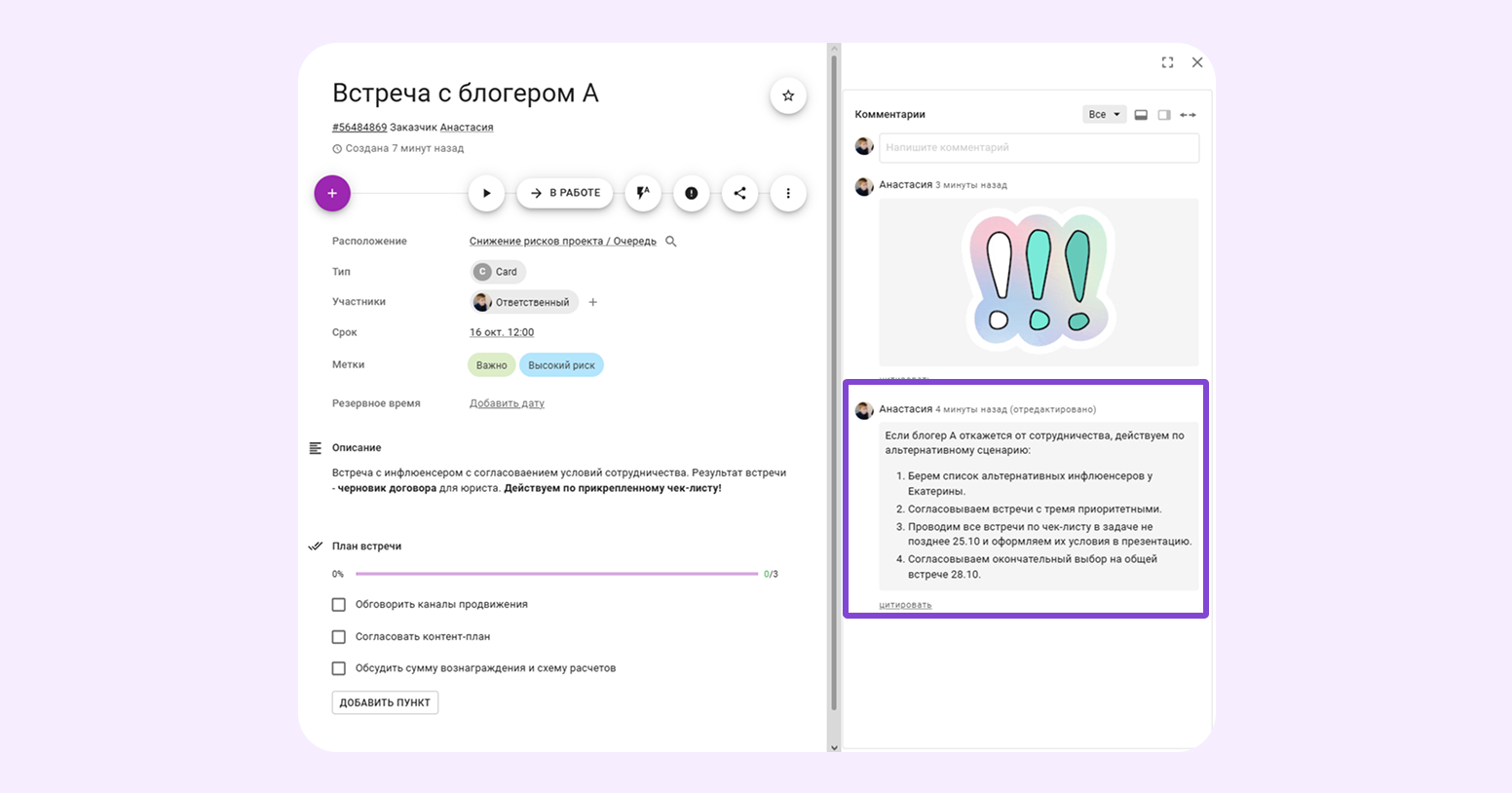Check 'Согласовать контент-план' checkbox

click(339, 637)
